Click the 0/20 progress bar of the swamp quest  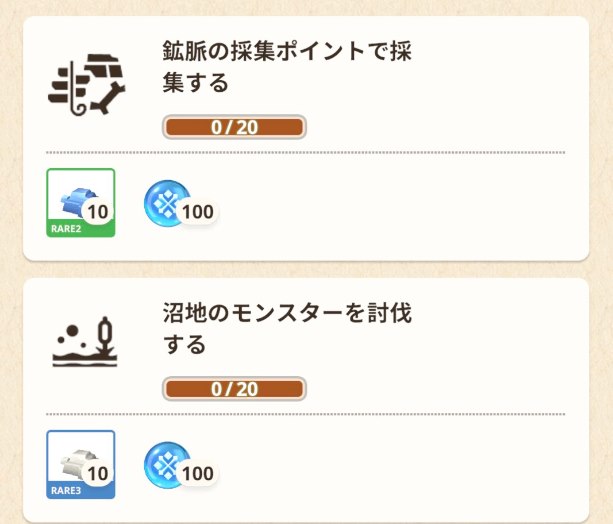[x=234, y=389]
